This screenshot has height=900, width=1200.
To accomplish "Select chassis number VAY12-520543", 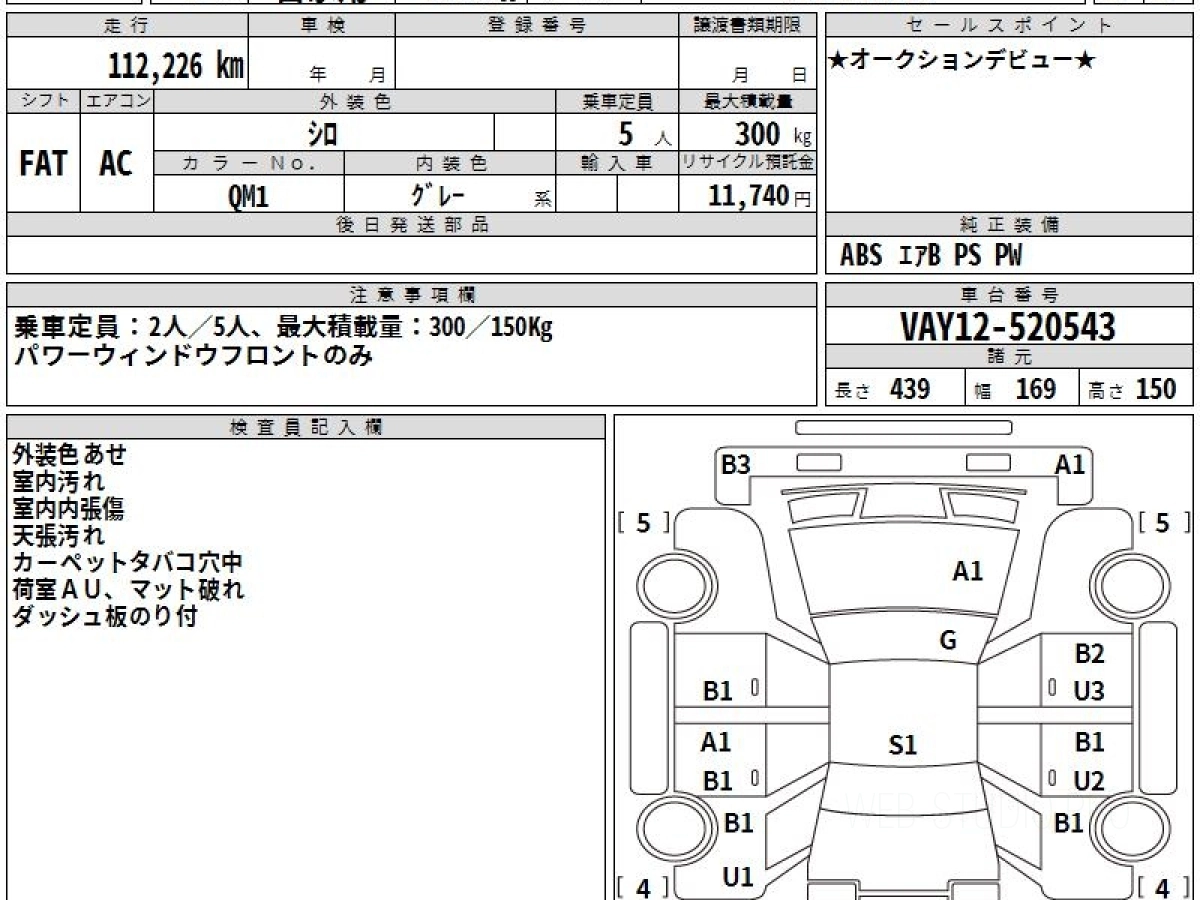I will coord(1008,326).
